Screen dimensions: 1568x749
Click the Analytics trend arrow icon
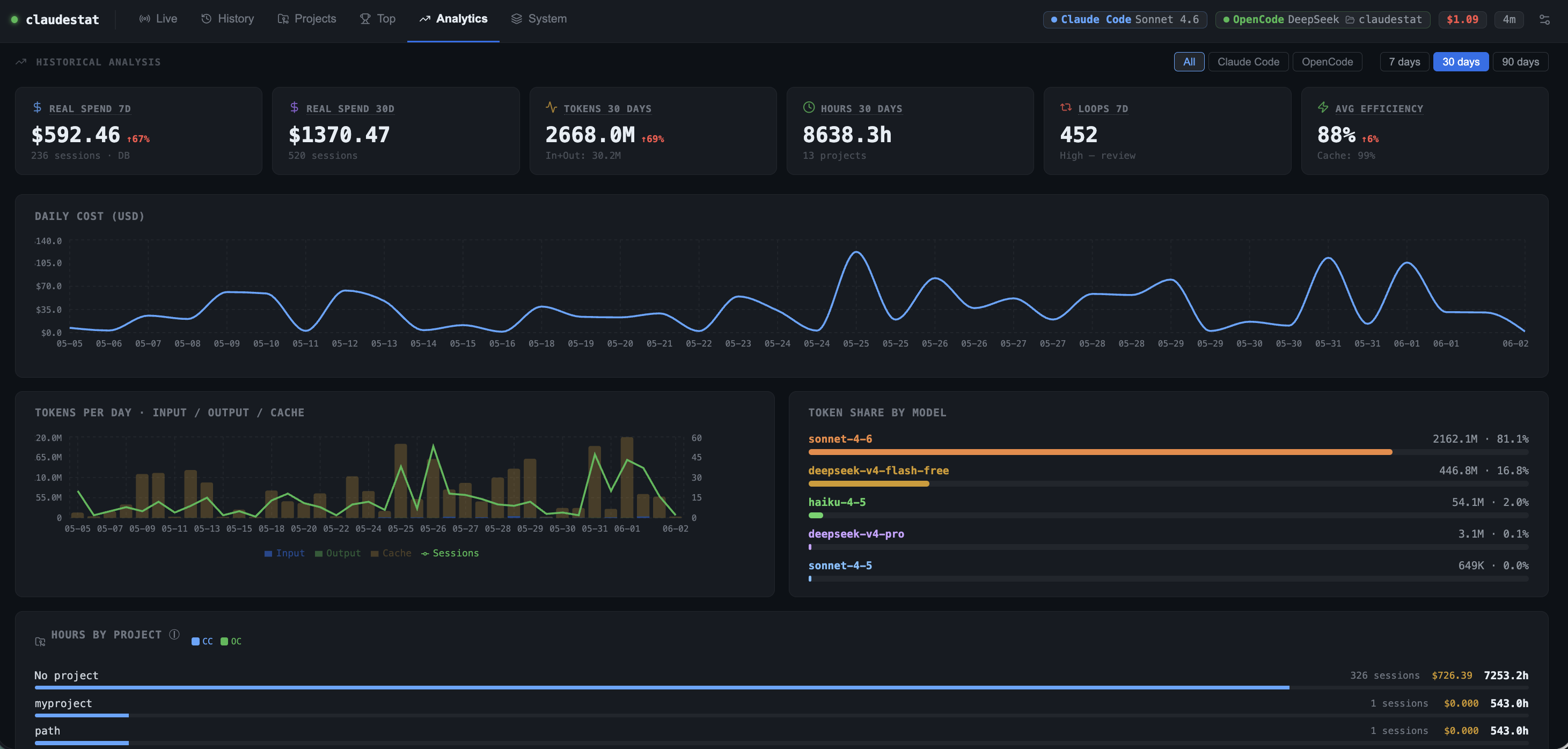point(425,19)
